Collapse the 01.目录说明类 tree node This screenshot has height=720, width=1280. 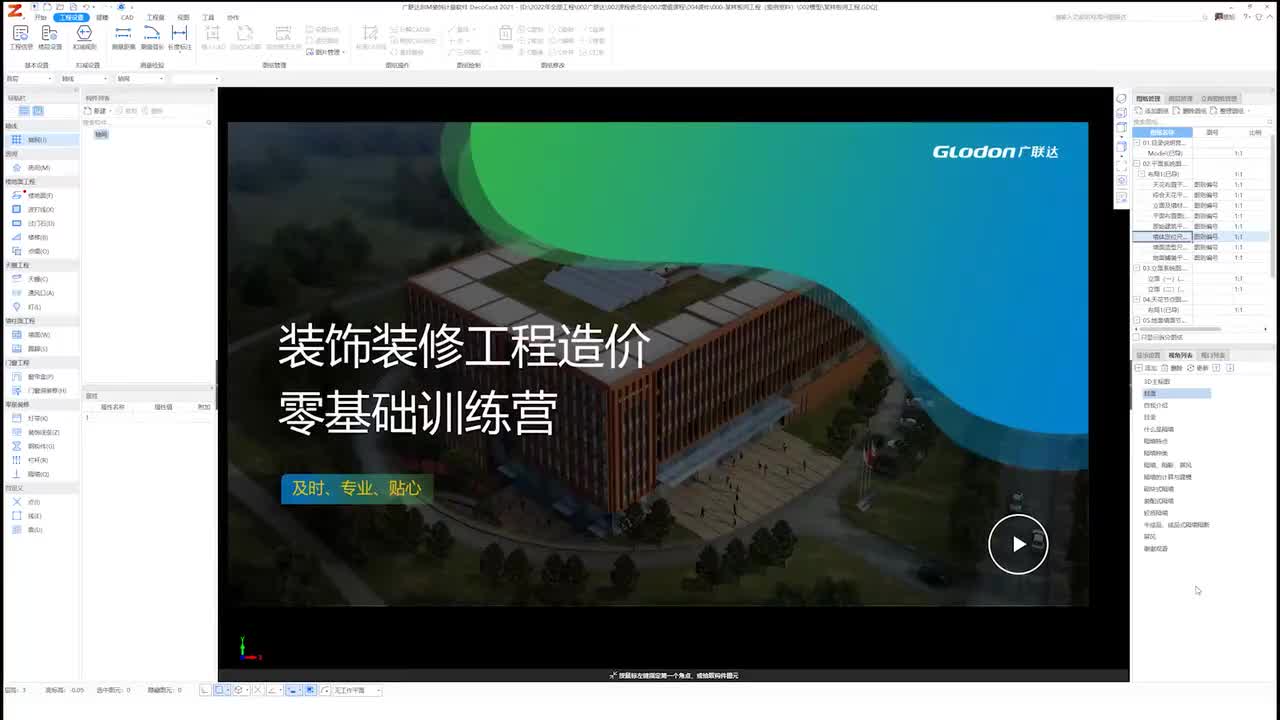(x=1137, y=143)
